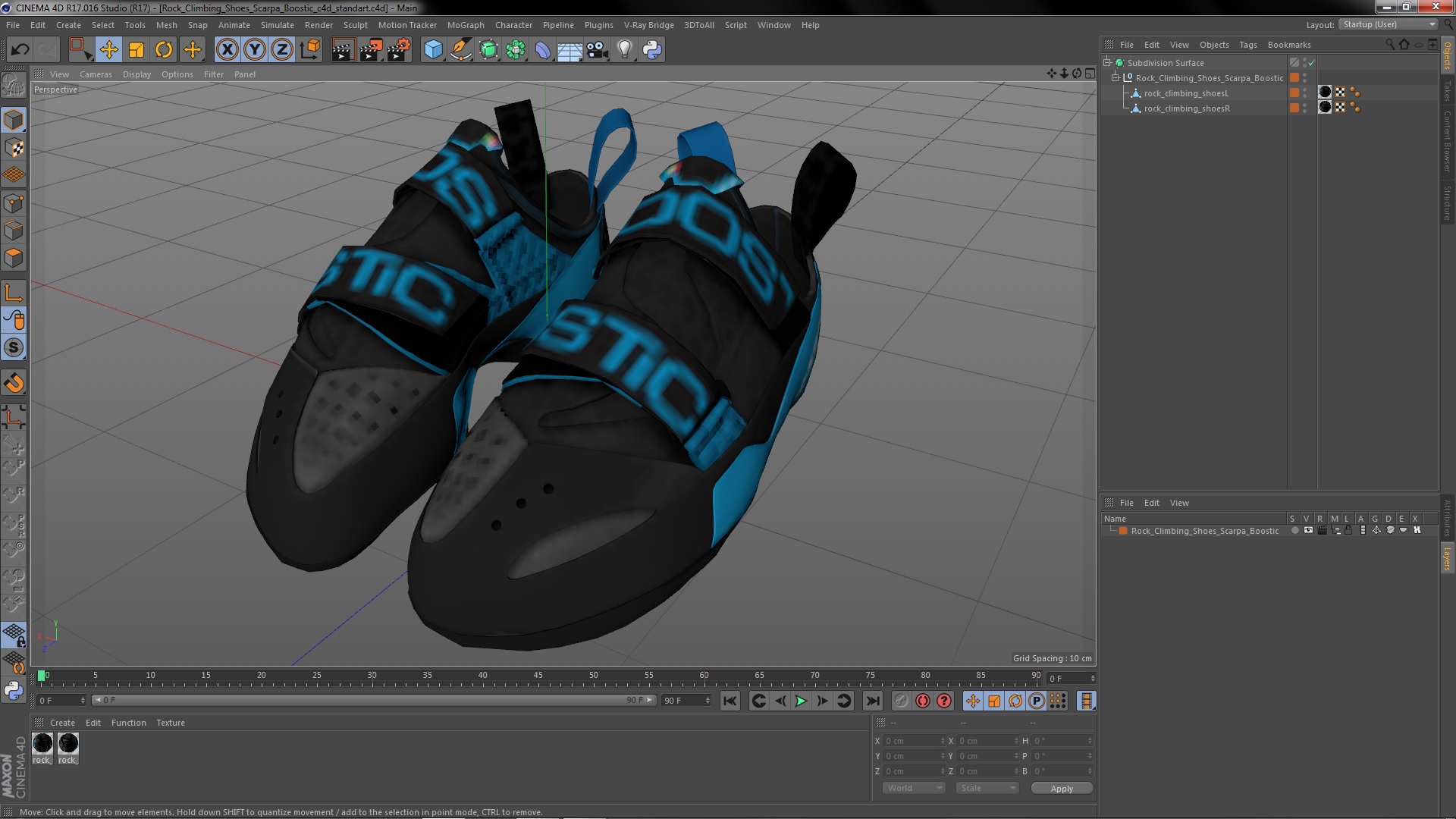Screen dimensions: 1456x819
Task: Click the Apply button
Action: [x=1062, y=789]
